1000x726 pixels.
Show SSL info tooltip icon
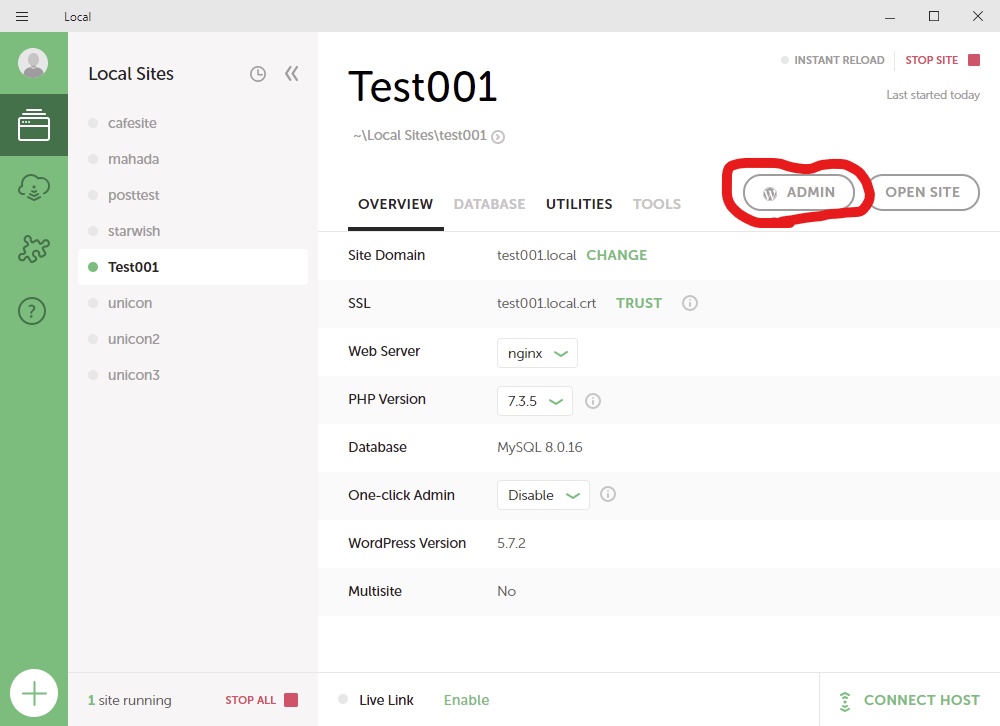[x=689, y=303]
